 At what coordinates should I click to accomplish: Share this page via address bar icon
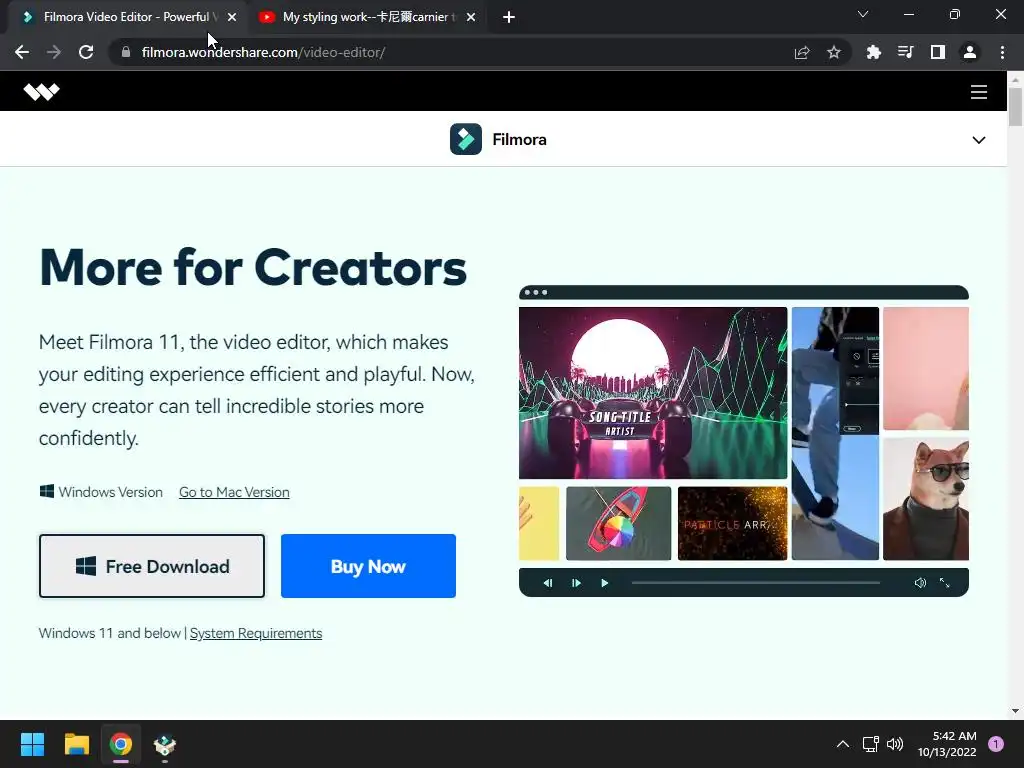click(802, 52)
